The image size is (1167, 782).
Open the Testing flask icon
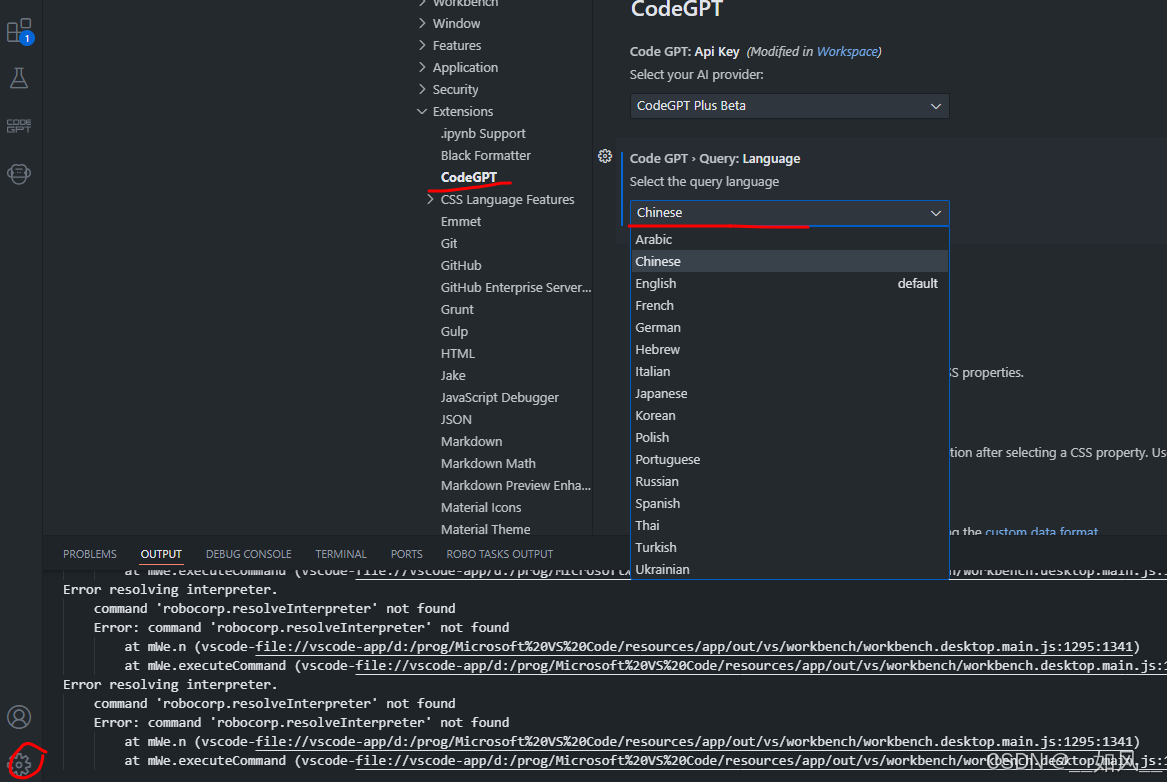pos(19,78)
